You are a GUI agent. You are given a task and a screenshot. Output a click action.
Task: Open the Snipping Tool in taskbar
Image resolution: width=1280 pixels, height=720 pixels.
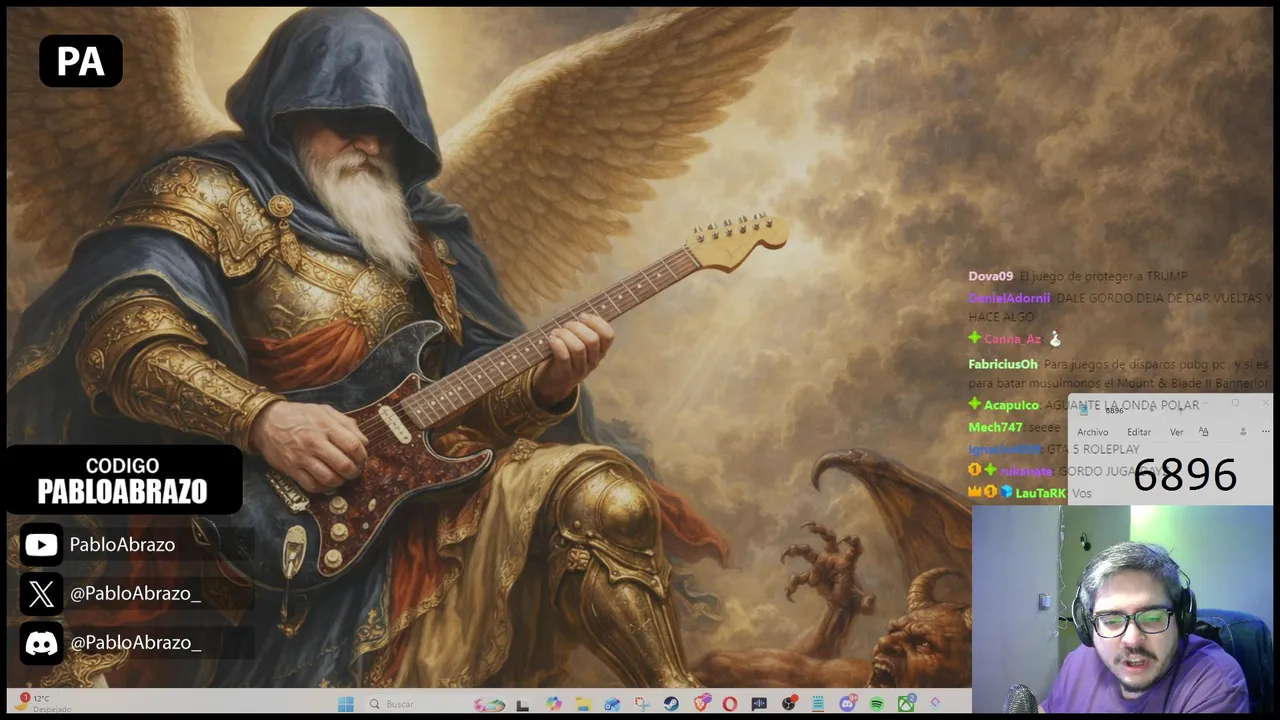[641, 704]
